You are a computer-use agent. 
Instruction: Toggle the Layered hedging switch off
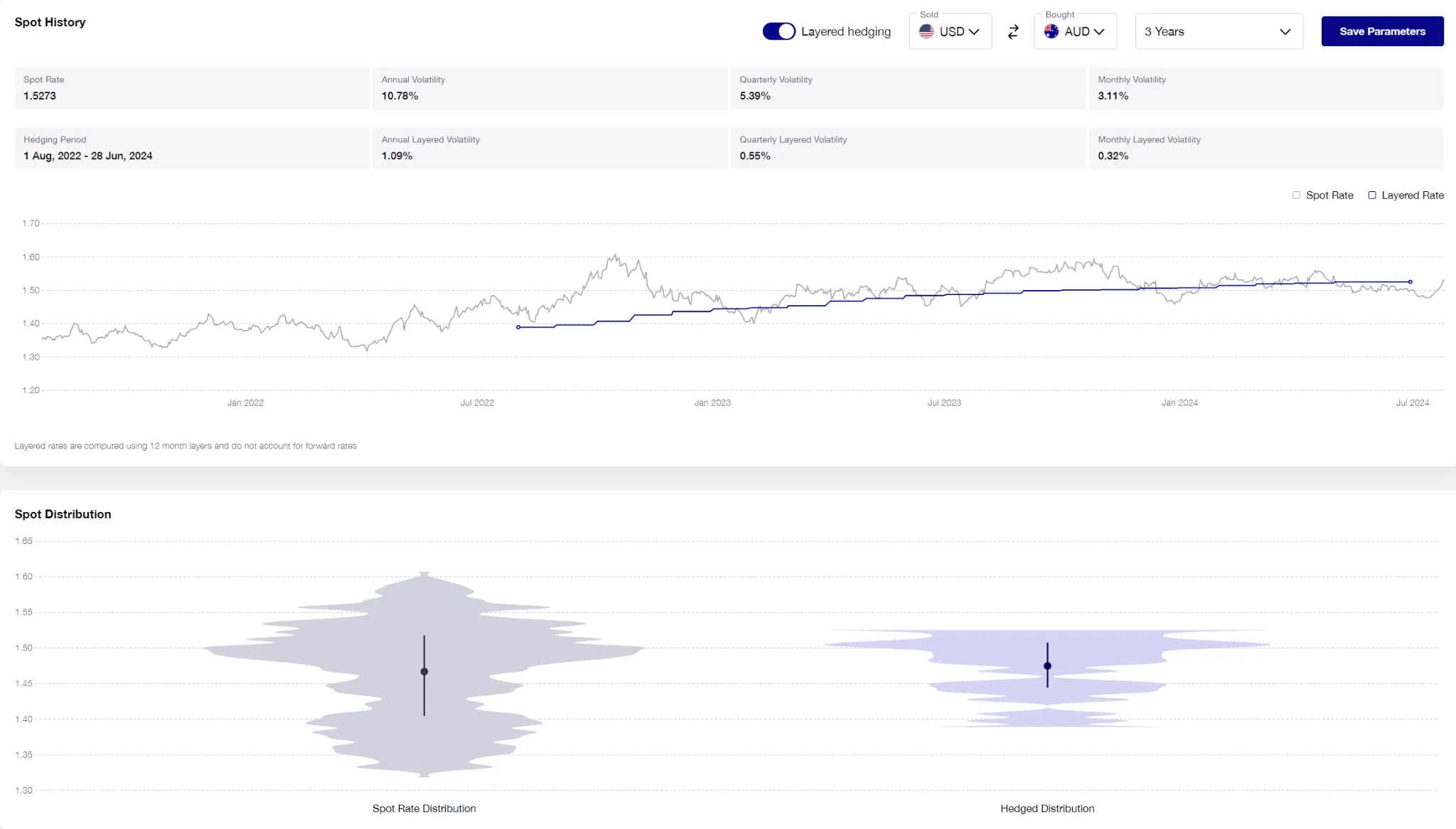pyautogui.click(x=778, y=31)
